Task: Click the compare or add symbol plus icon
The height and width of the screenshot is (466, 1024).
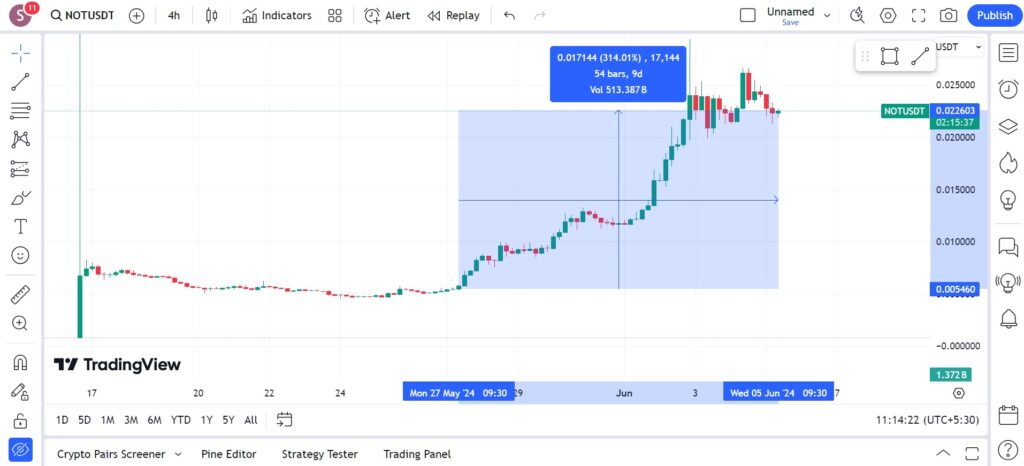Action: (136, 16)
